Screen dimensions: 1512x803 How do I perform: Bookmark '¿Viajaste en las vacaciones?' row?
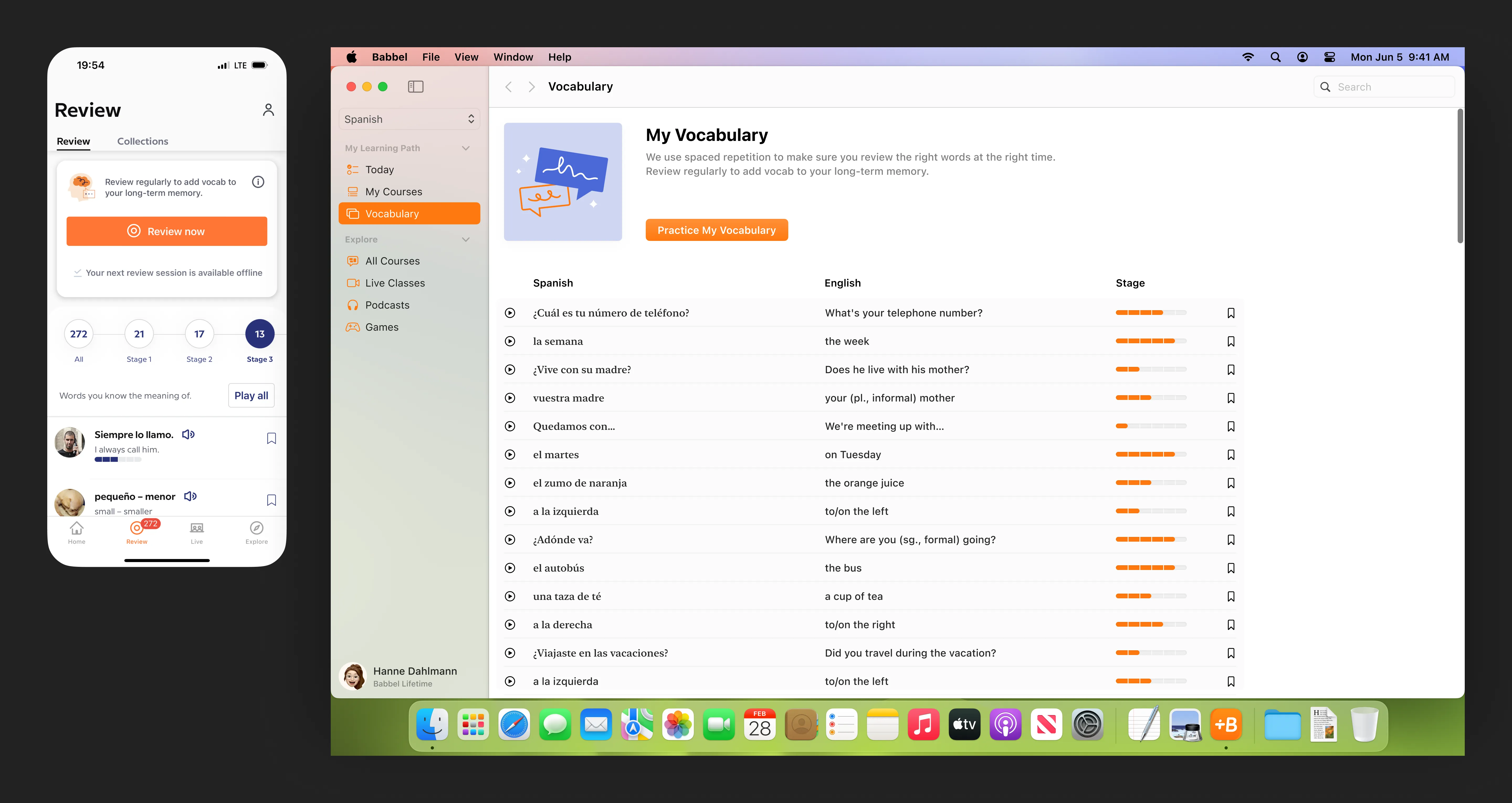(x=1231, y=653)
